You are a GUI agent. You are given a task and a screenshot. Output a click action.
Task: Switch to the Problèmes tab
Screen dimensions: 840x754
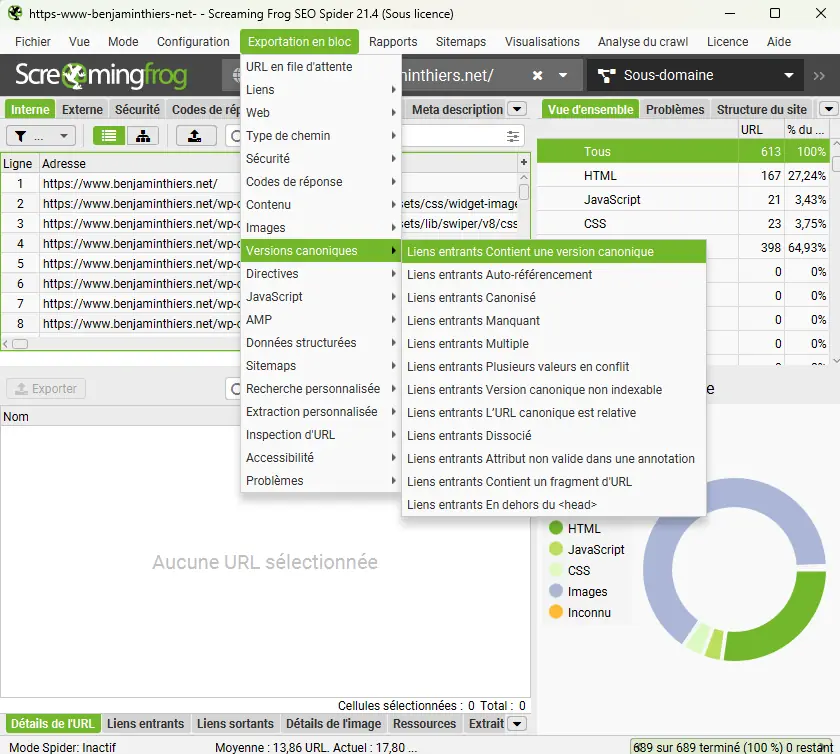point(675,110)
